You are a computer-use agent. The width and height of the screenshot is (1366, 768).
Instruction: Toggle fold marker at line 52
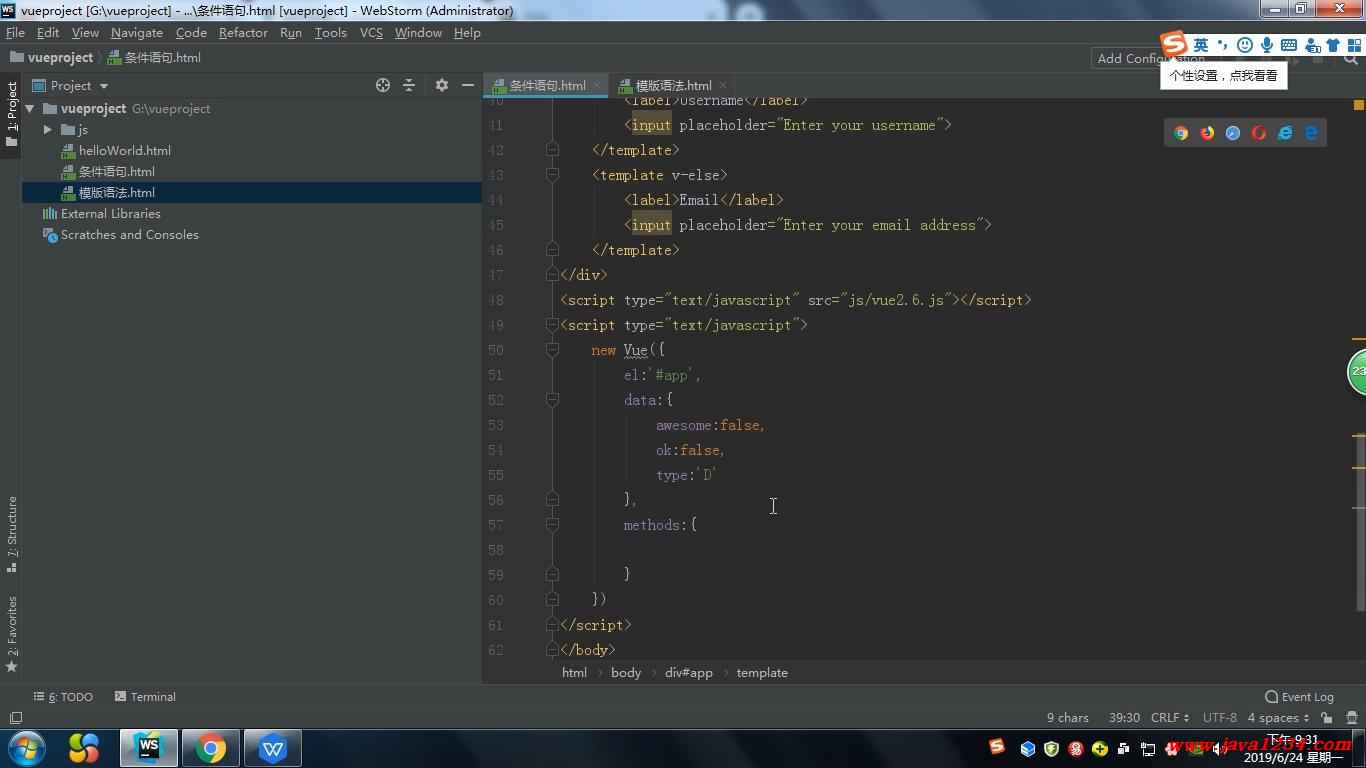552,399
